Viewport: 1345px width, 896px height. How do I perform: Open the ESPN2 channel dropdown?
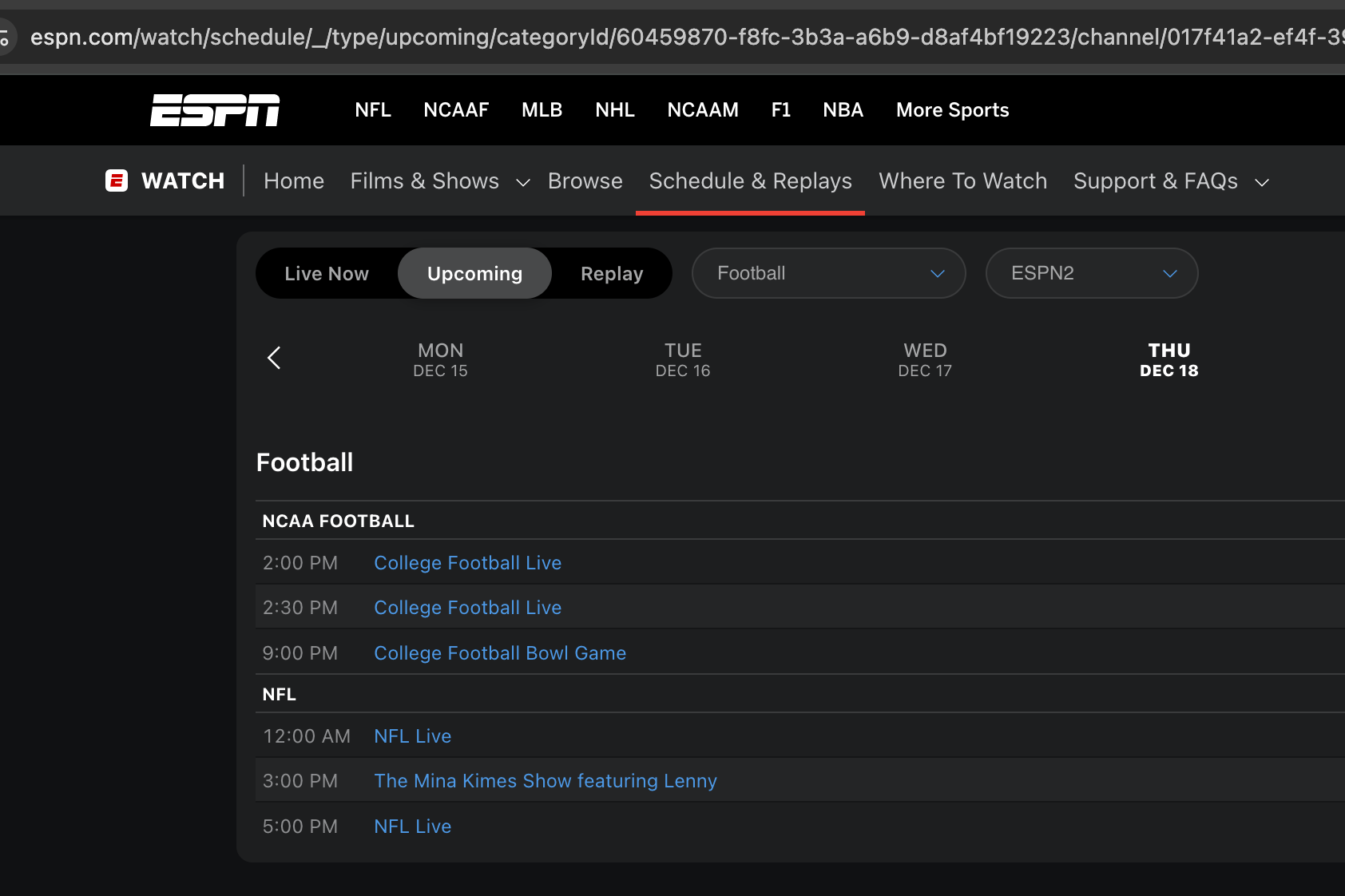pyautogui.click(x=1091, y=274)
